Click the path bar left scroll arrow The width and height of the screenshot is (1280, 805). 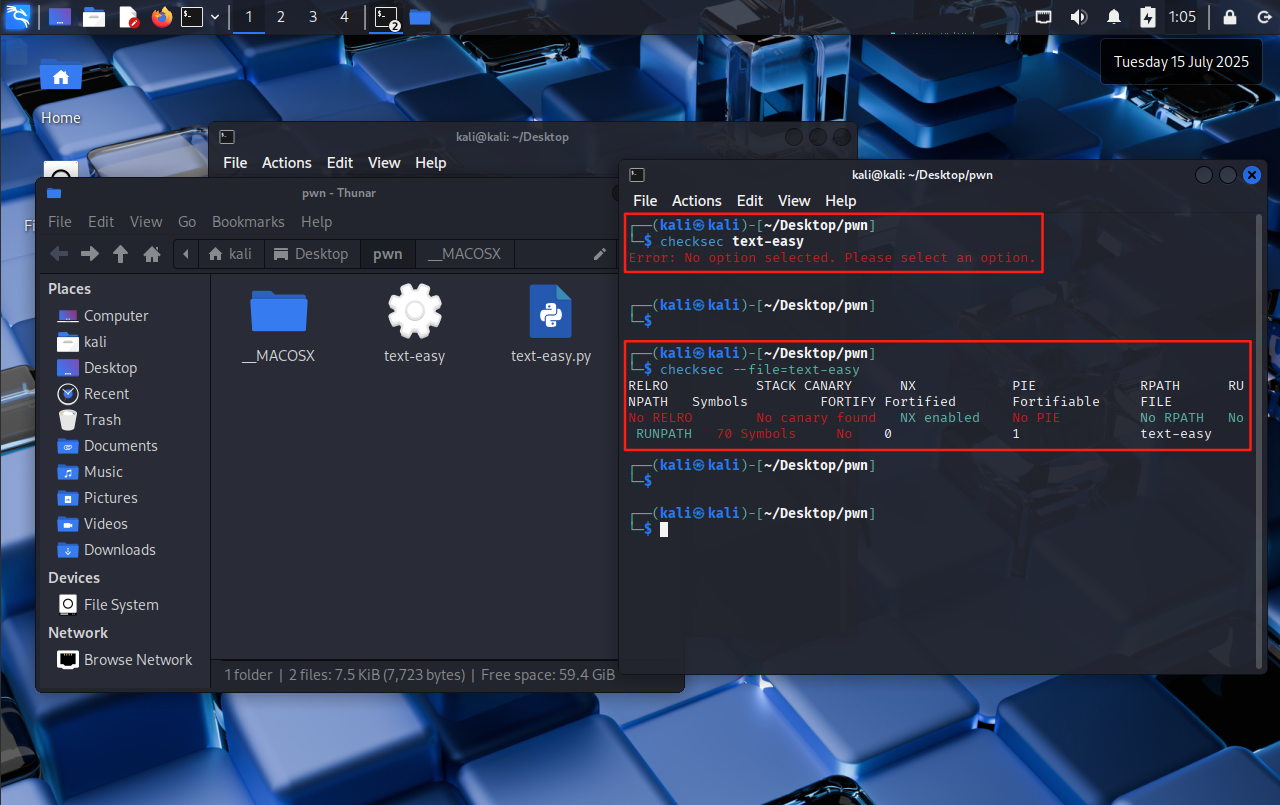coord(186,254)
